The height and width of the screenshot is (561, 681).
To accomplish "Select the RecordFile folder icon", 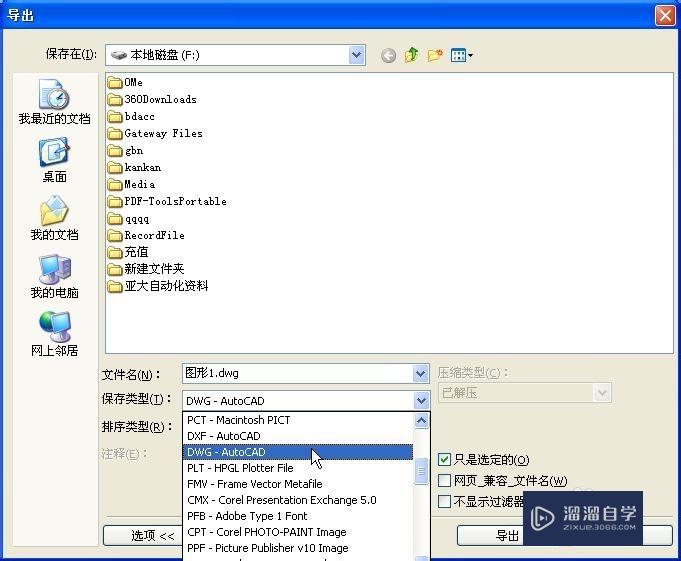I will [x=115, y=235].
